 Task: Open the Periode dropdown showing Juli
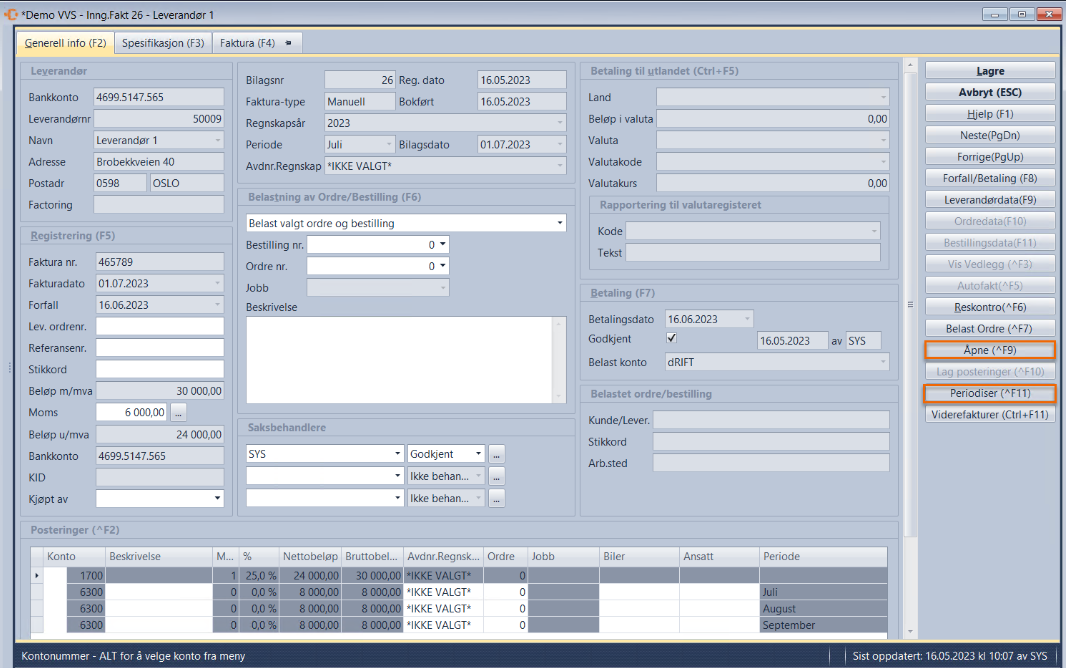click(x=389, y=145)
